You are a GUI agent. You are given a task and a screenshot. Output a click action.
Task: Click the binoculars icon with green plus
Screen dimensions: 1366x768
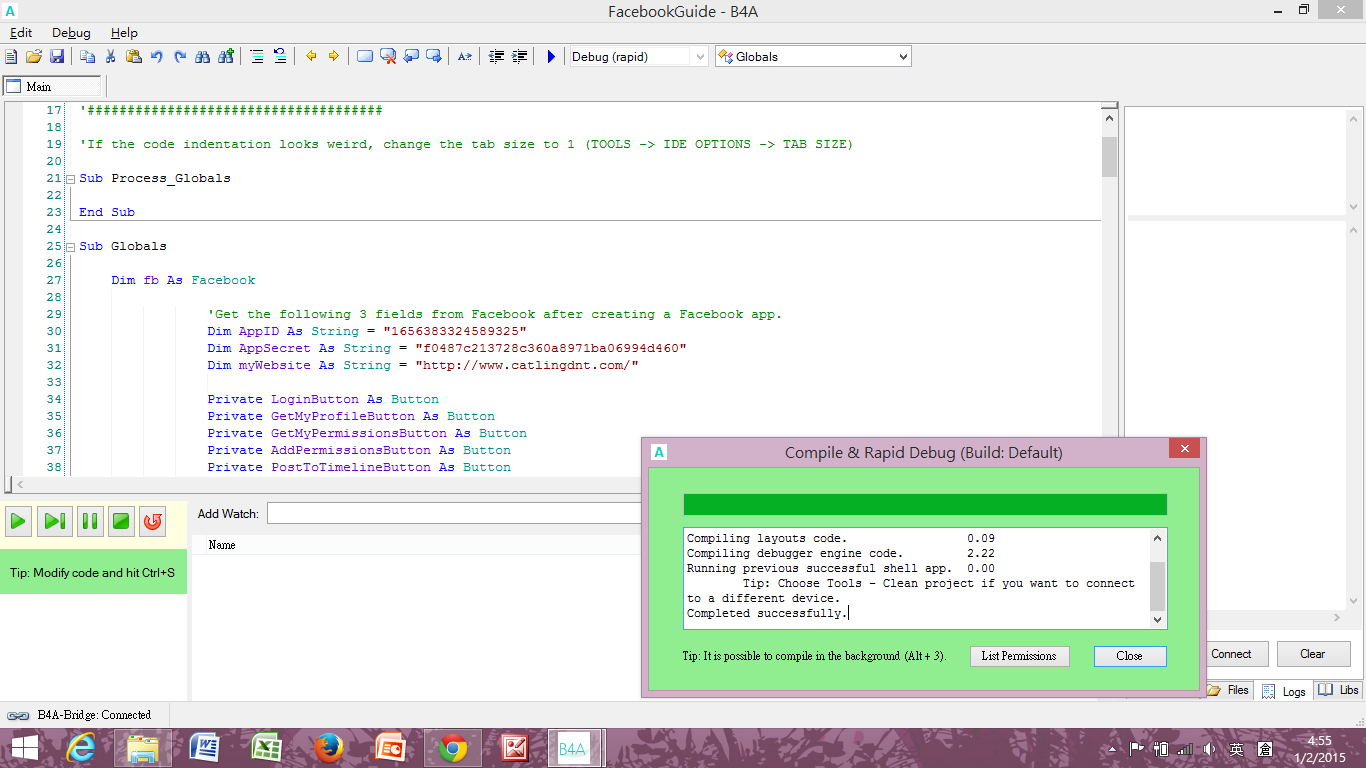(226, 57)
